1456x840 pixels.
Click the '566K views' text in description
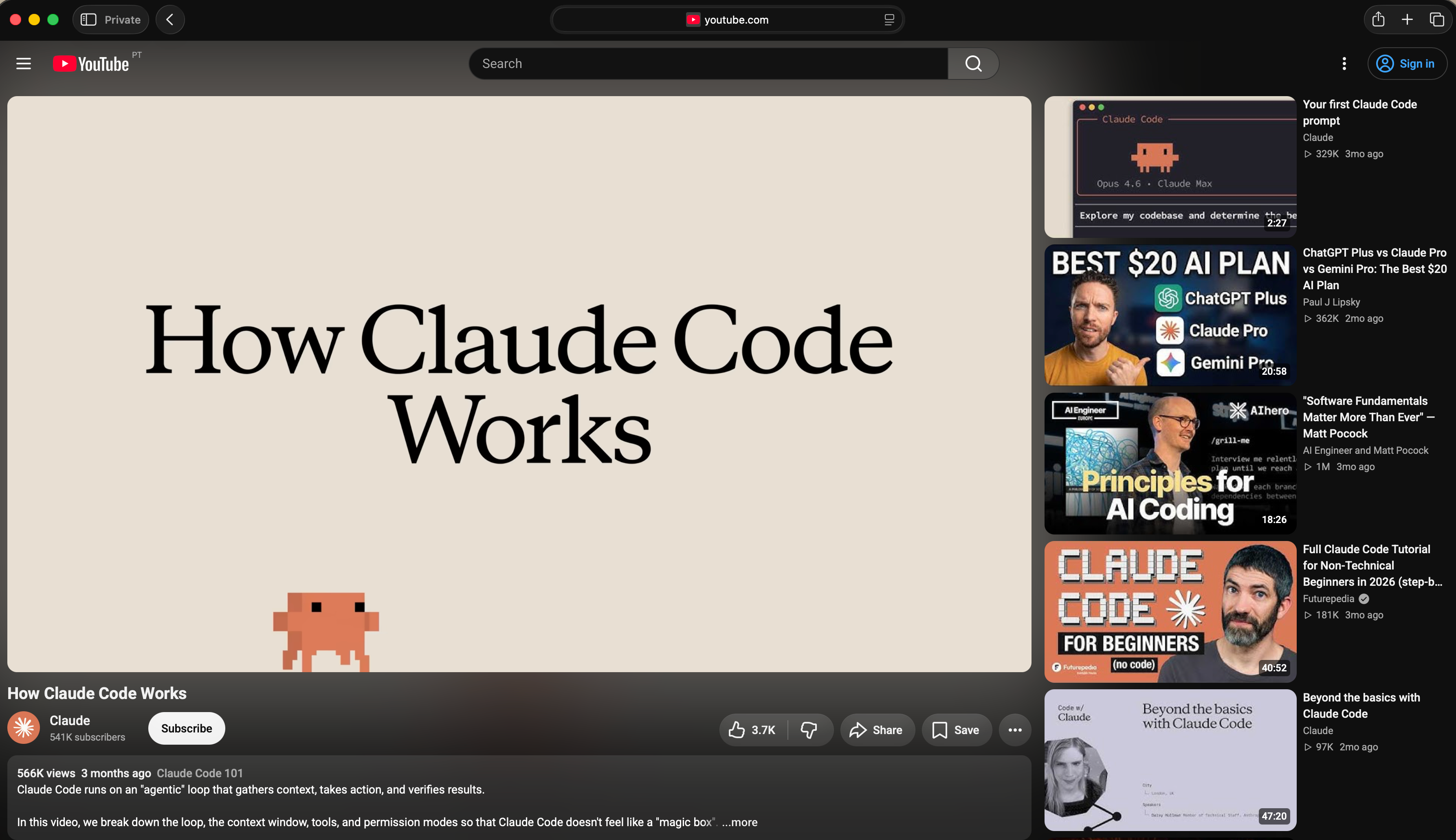46,773
